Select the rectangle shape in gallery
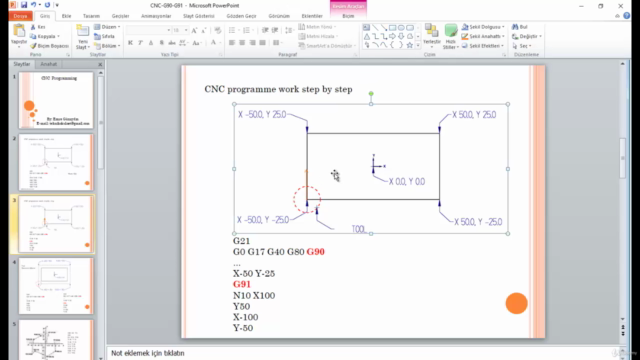Image resolution: width=640 pixels, height=360 pixels. (x=392, y=27)
